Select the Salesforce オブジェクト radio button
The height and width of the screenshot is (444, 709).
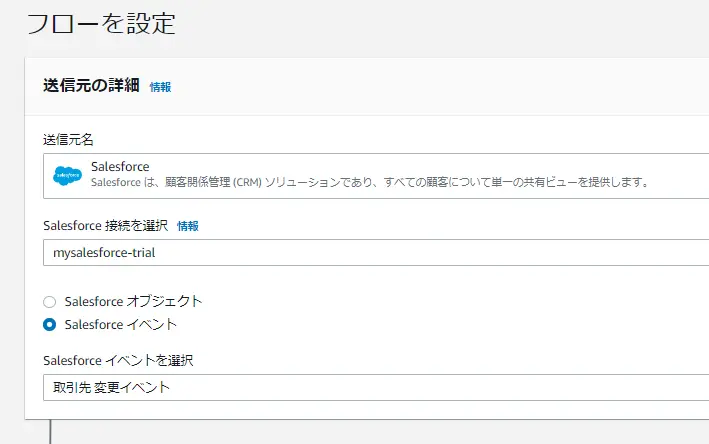[49, 302]
